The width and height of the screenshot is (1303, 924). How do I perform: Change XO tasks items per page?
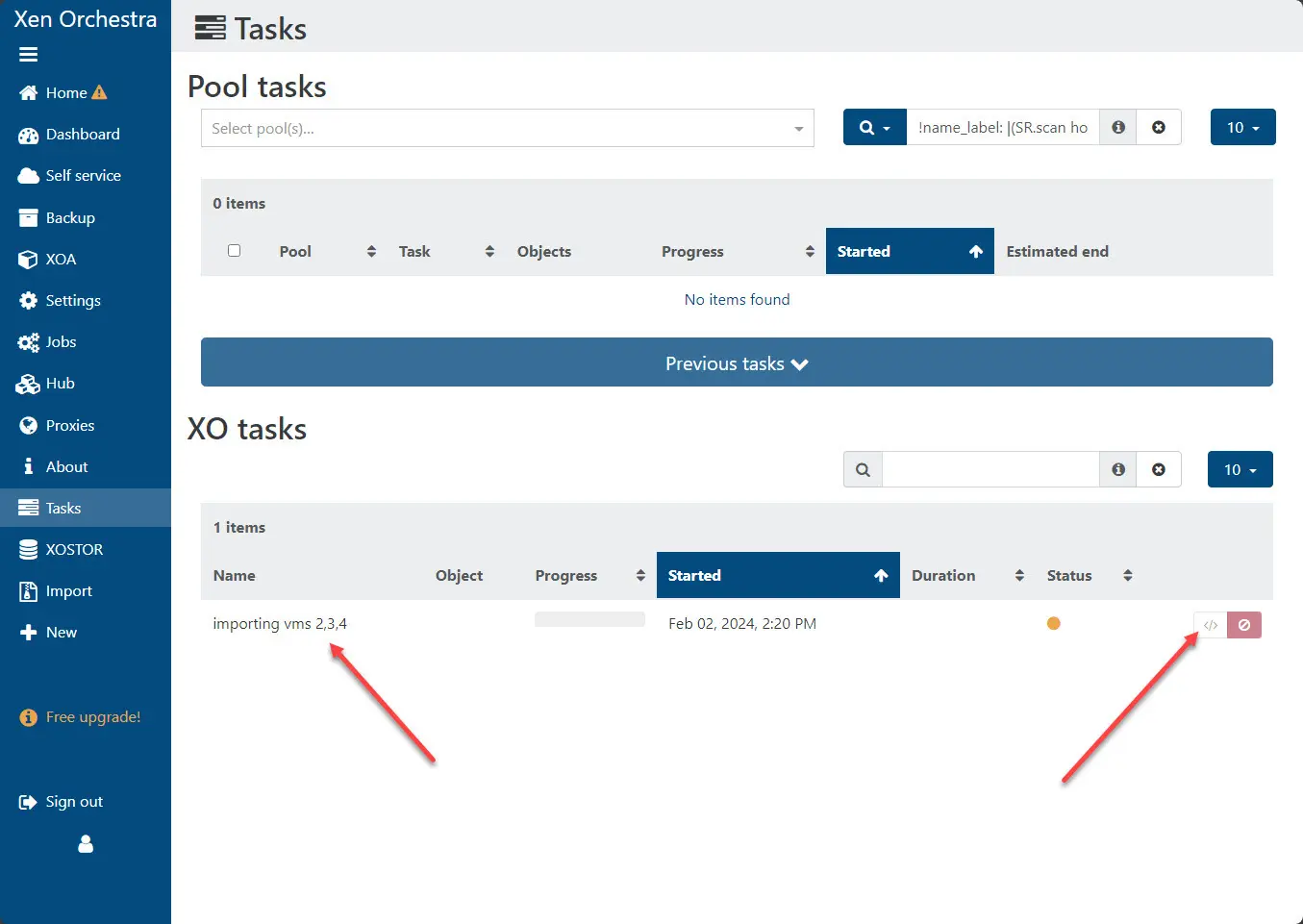tap(1240, 469)
